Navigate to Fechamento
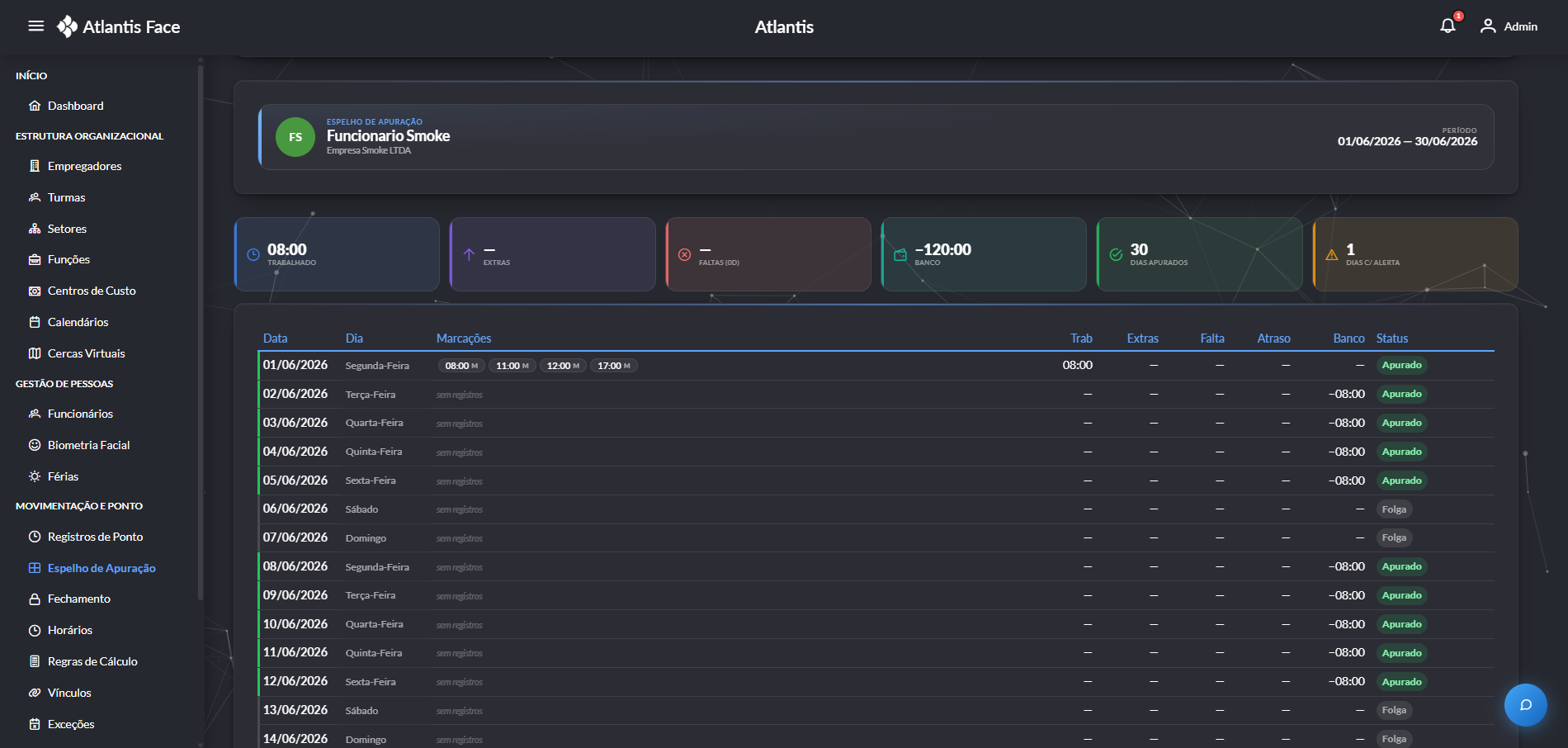 click(78, 599)
